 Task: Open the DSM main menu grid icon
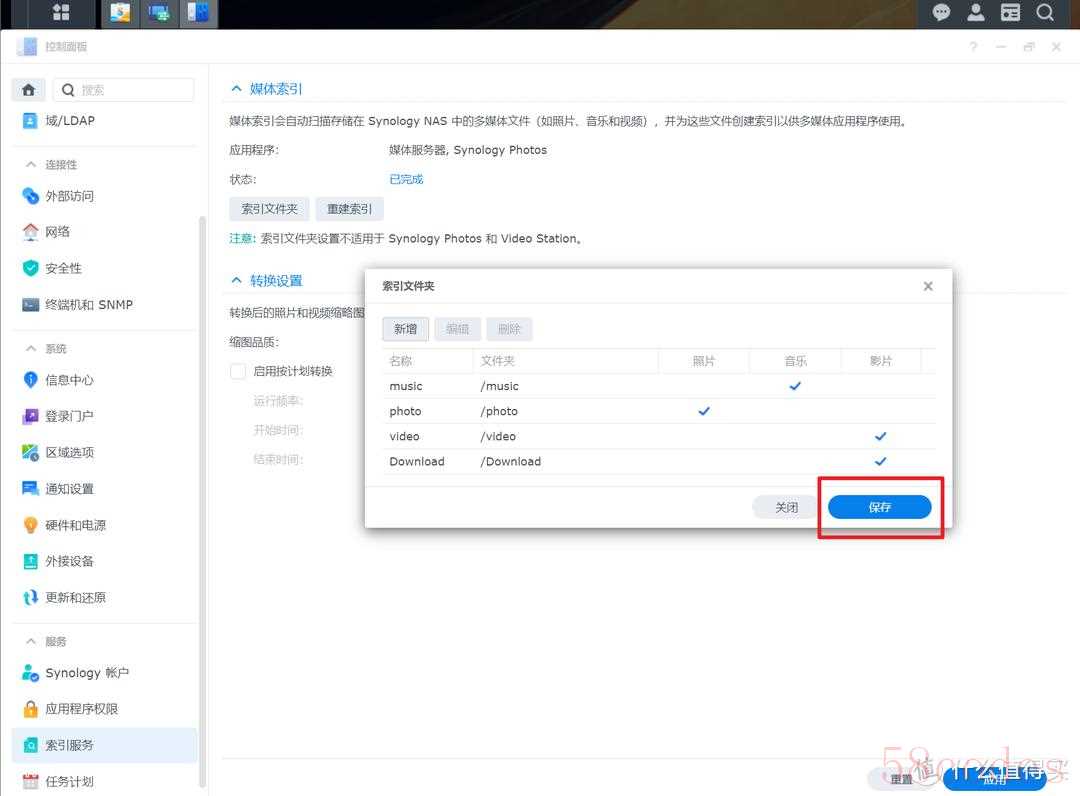pyautogui.click(x=61, y=12)
